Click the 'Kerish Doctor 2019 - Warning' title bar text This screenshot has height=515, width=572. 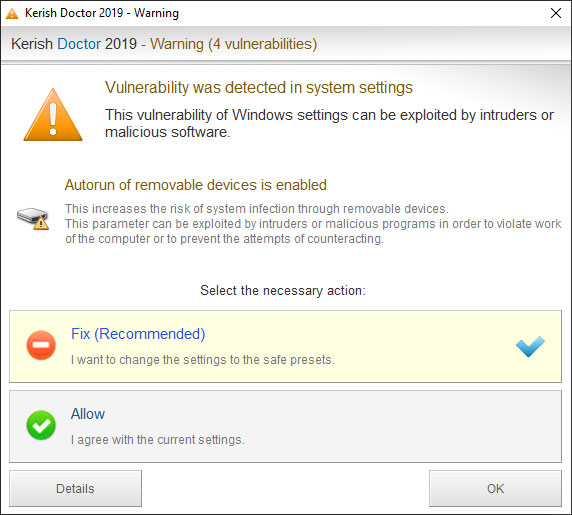click(102, 13)
